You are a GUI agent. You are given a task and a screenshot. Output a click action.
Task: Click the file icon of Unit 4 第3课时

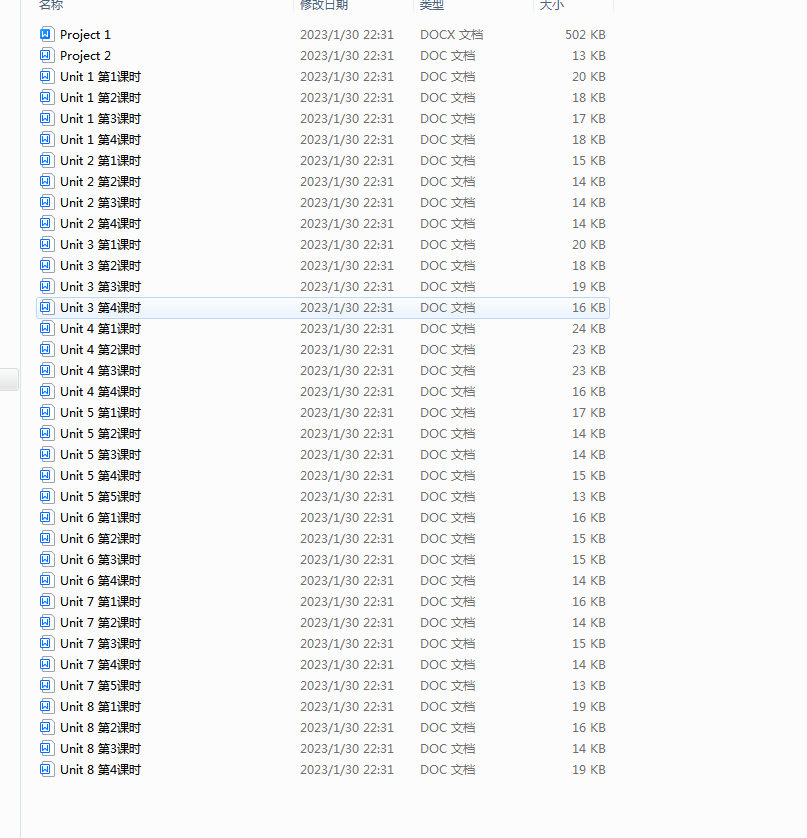pos(46,370)
